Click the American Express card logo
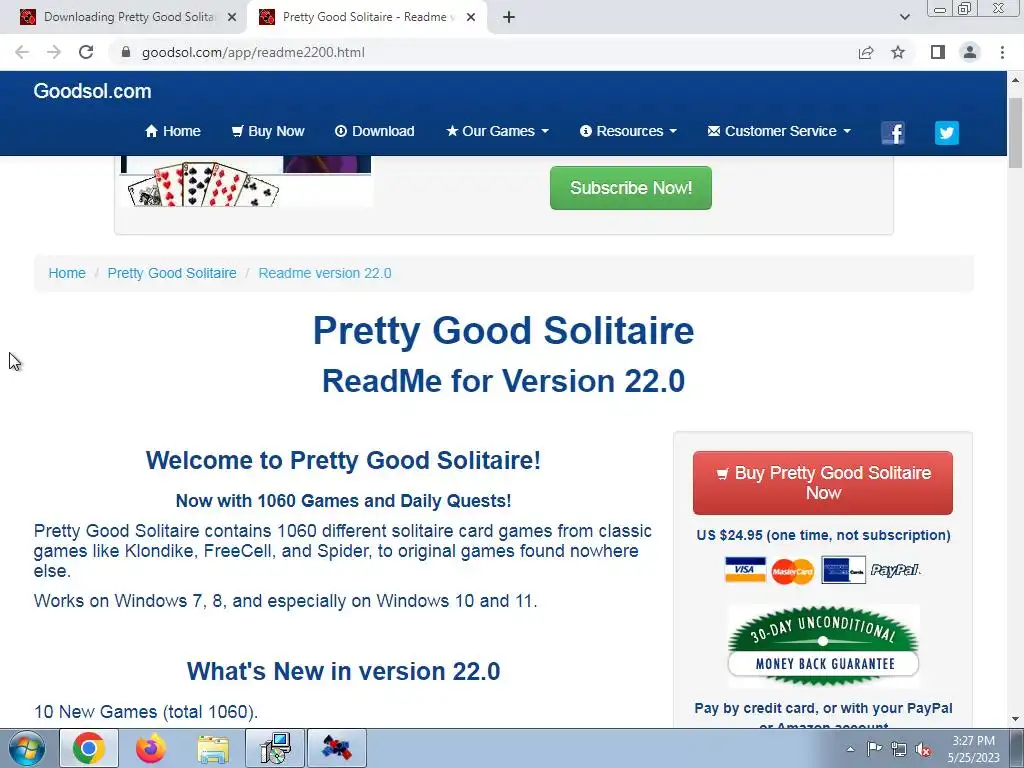Viewport: 1024px width, 768px height. pyautogui.click(x=843, y=570)
